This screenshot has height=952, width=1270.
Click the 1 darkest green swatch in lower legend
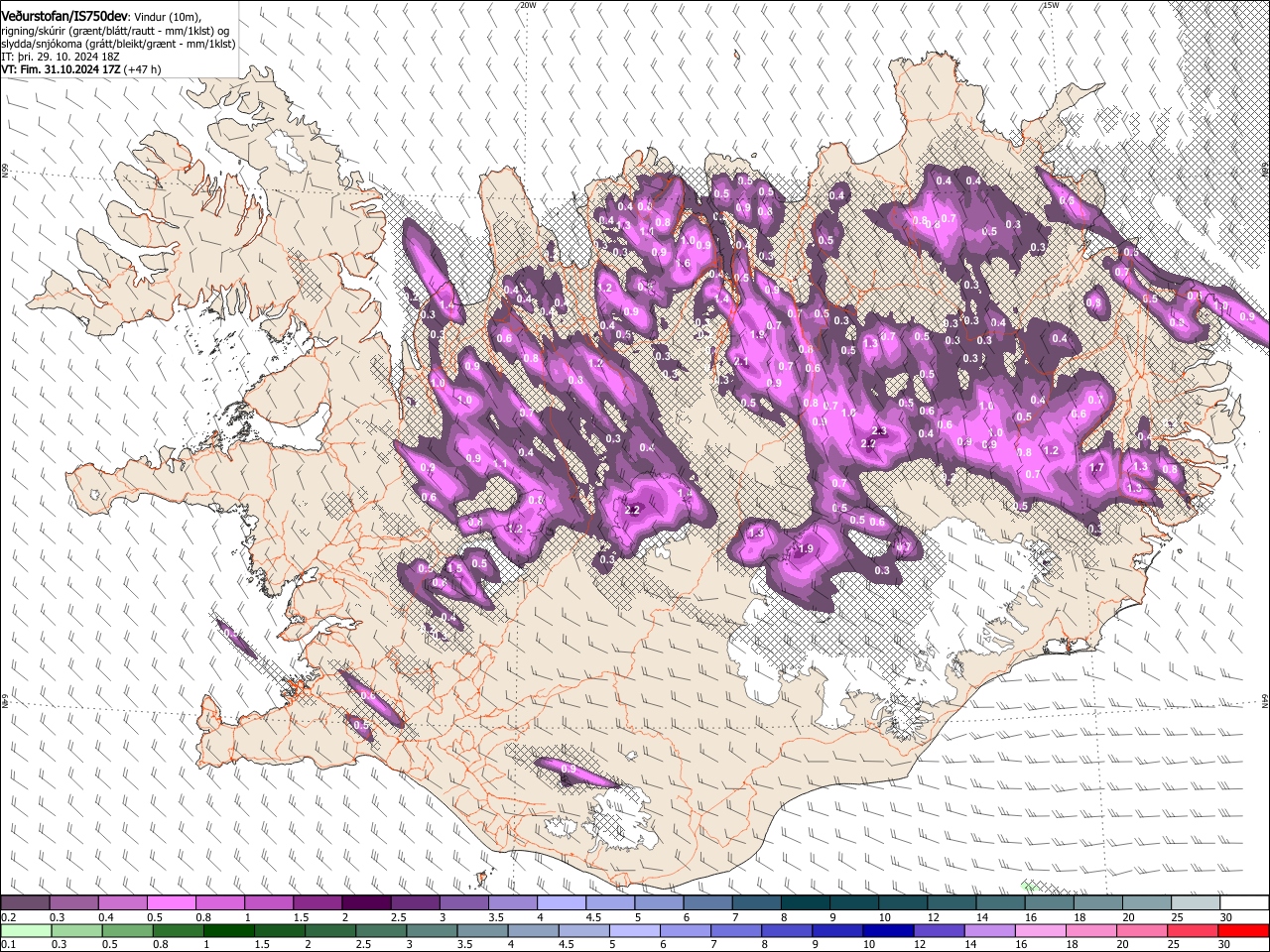click(x=229, y=930)
